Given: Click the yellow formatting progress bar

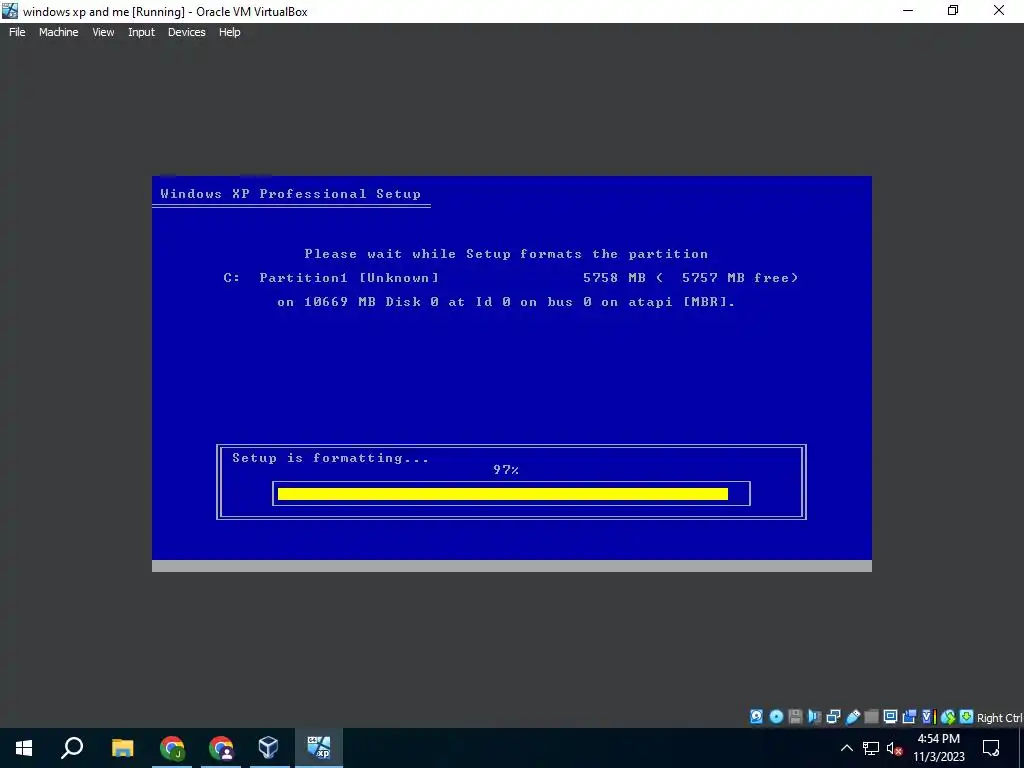Looking at the screenshot, I should 502,494.
